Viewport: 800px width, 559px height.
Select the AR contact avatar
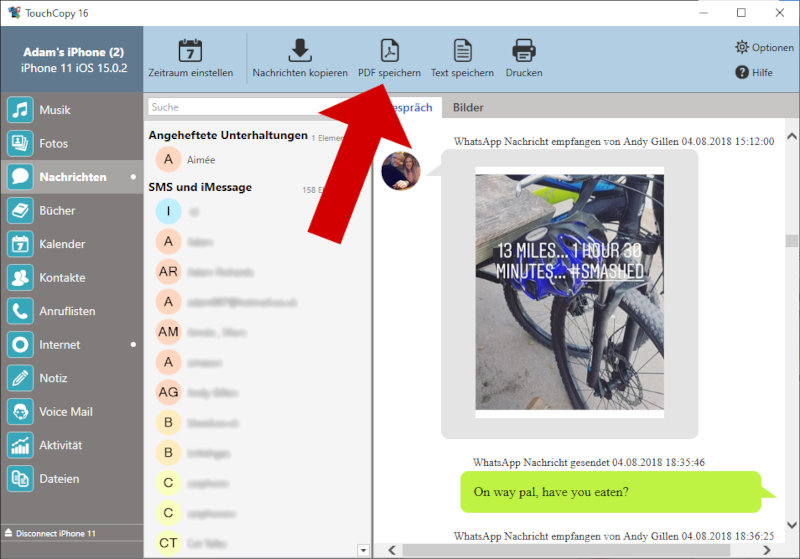click(x=168, y=271)
